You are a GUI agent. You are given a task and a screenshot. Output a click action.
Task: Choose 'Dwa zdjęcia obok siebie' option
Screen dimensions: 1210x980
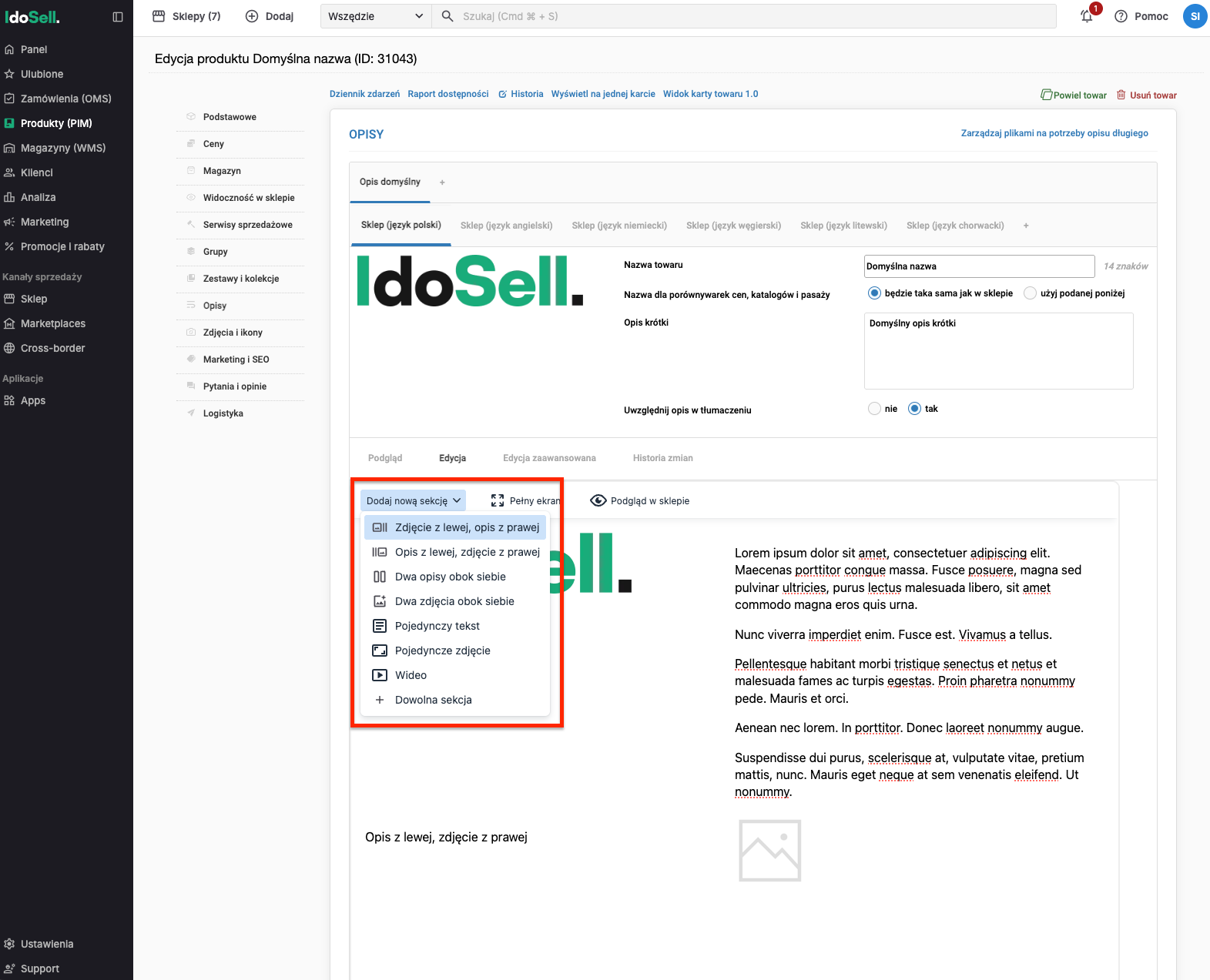455,601
